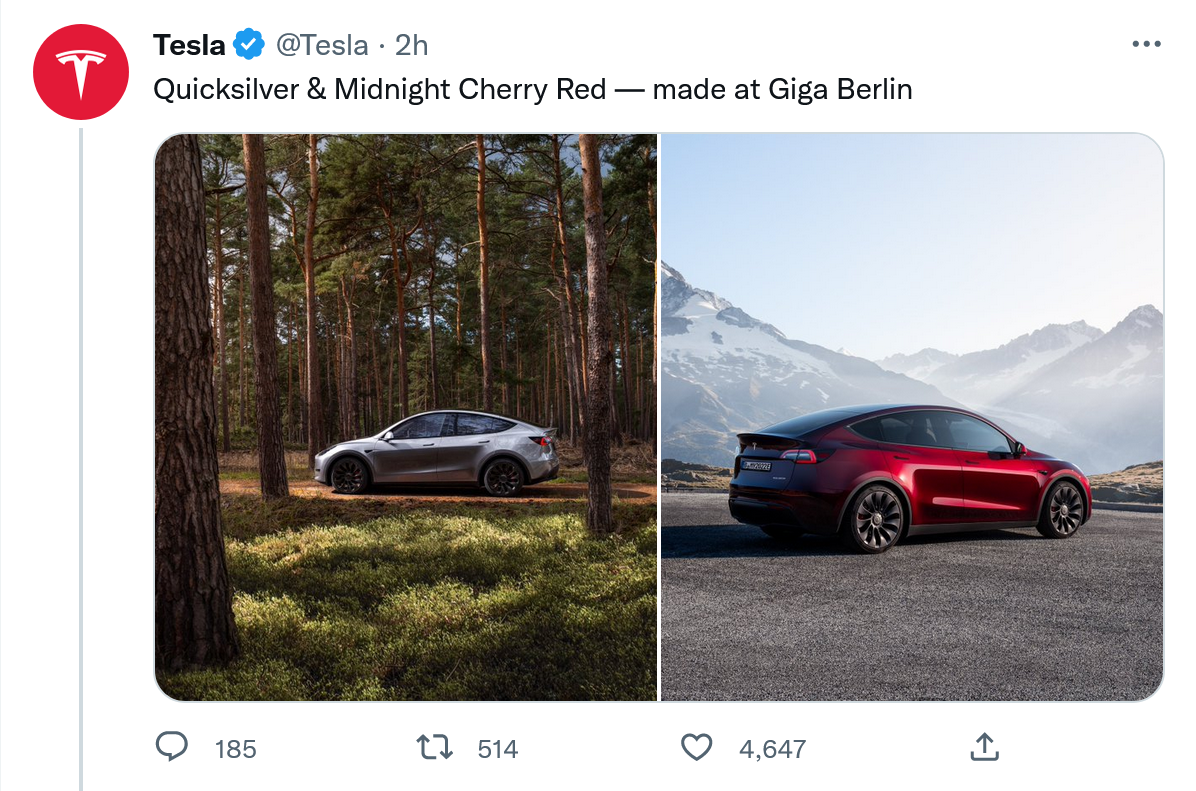Click the 4,647 likes count
Screen dimensions: 1196x791
click(772, 748)
